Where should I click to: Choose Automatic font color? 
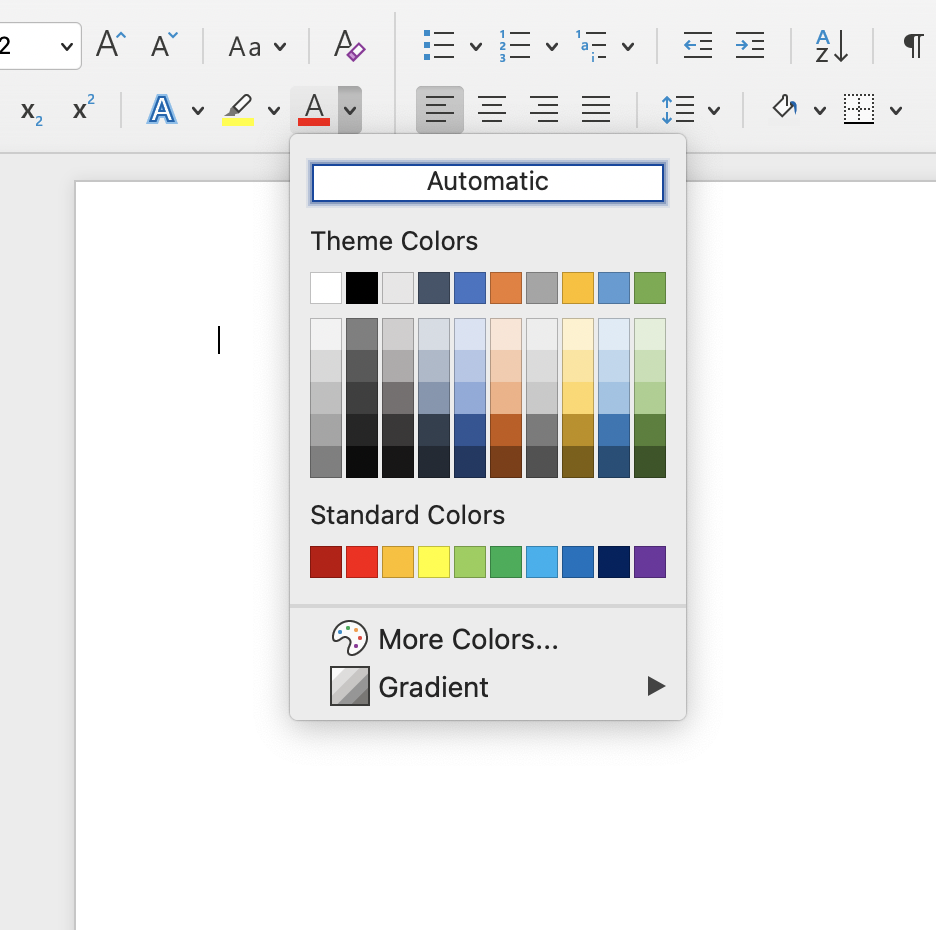tap(488, 182)
